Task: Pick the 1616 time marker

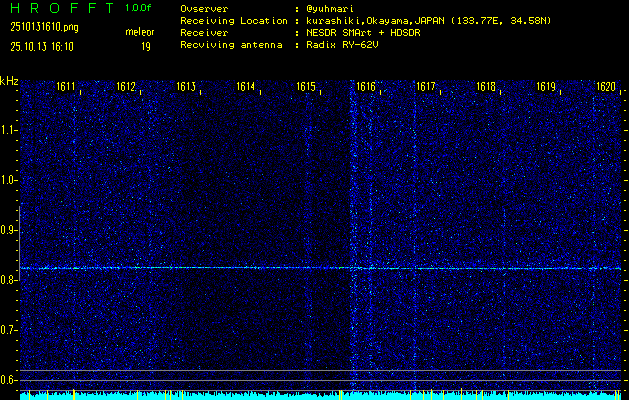Action: (366, 87)
